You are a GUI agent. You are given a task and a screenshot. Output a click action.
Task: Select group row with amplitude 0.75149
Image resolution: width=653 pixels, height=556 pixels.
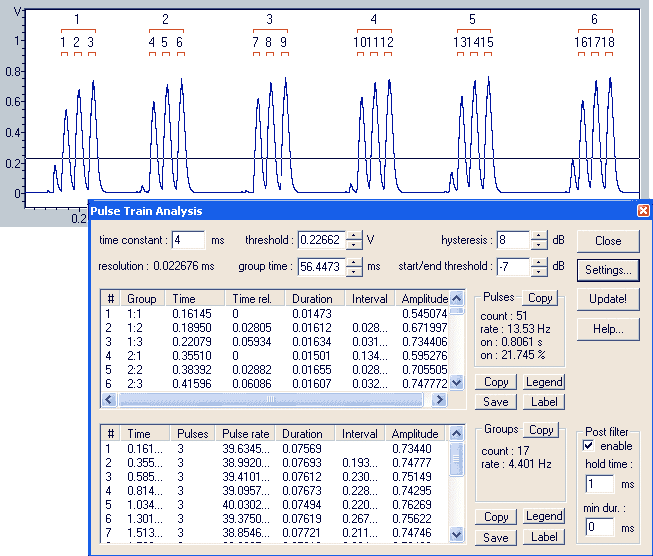click(275, 476)
